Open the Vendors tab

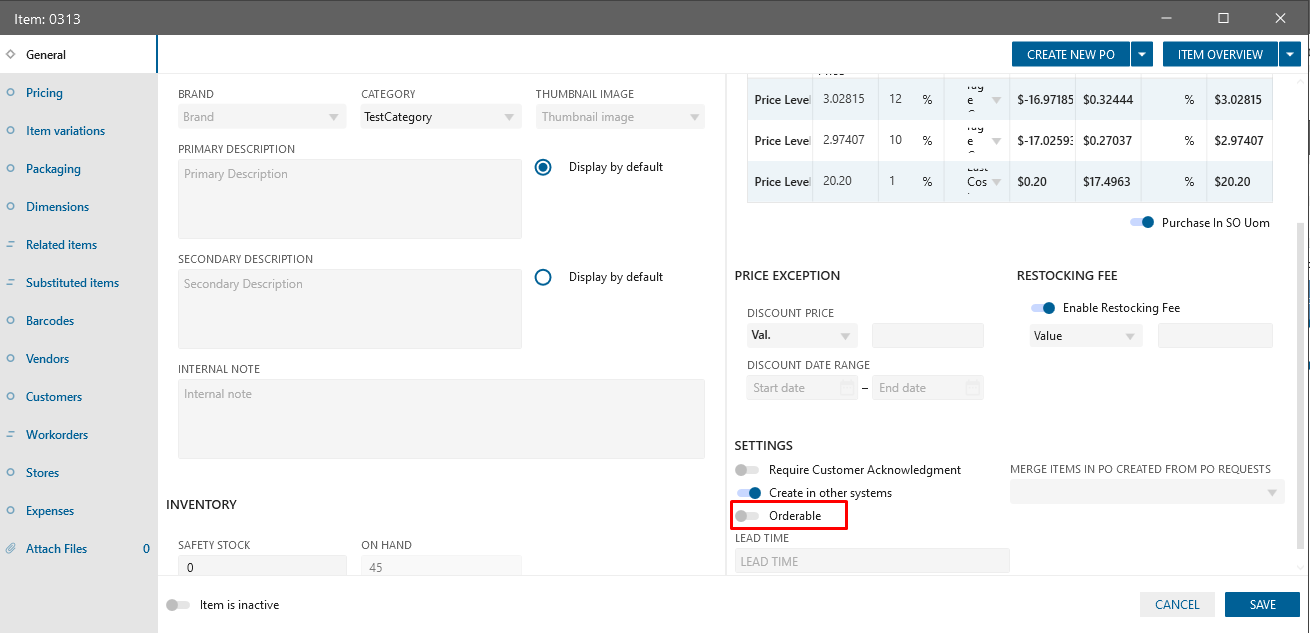(47, 359)
